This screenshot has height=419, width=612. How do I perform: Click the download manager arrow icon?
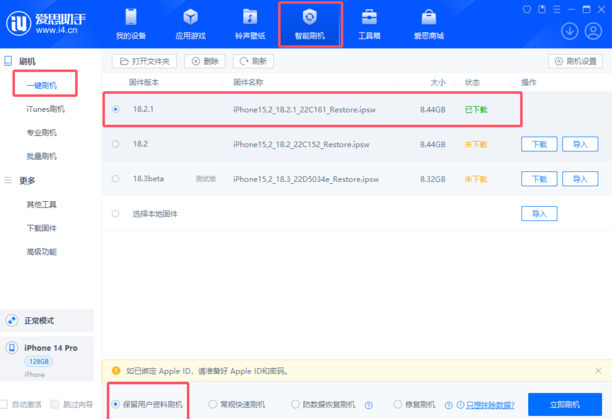tap(570, 31)
